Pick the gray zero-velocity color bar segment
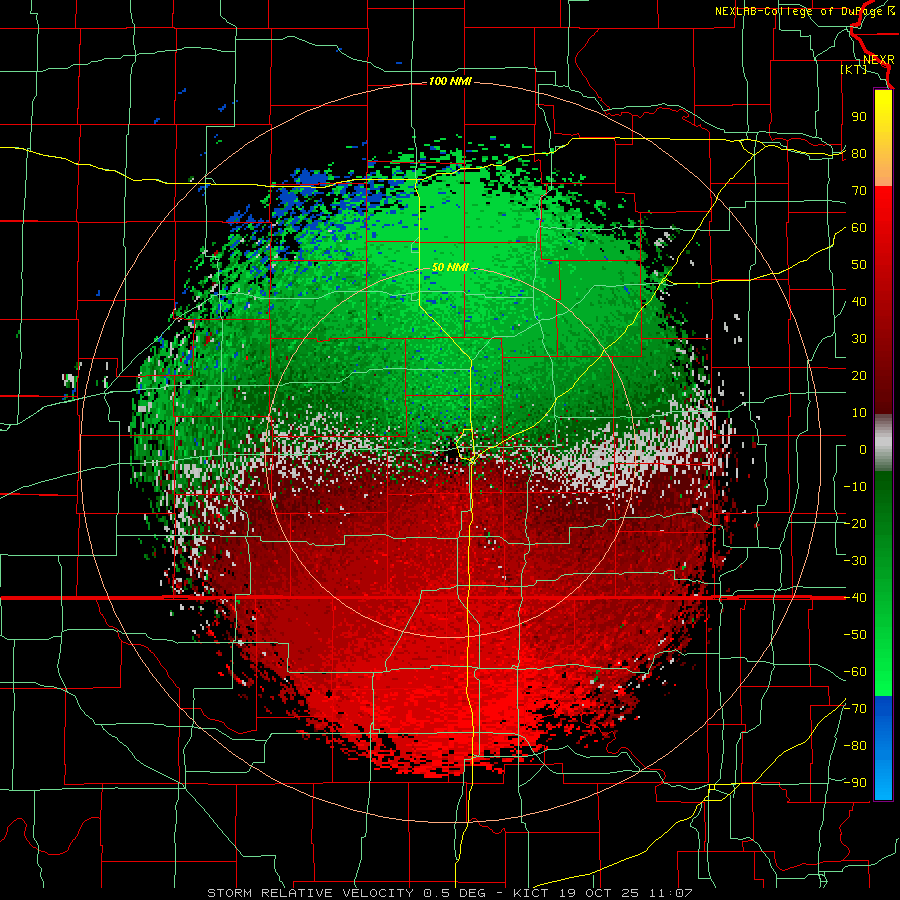Image resolution: width=900 pixels, height=900 pixels. pyautogui.click(x=883, y=442)
